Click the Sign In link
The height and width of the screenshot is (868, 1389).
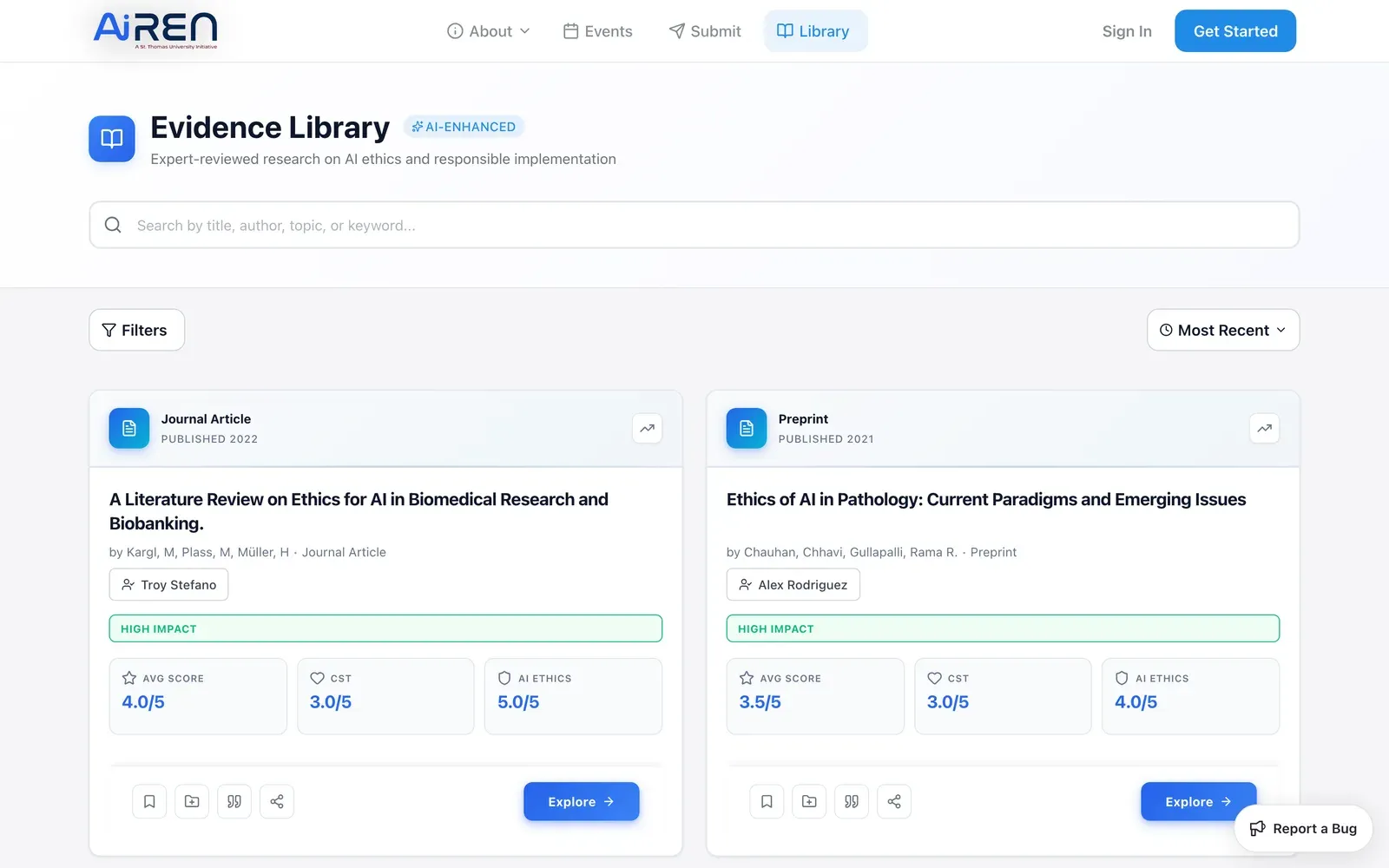click(x=1127, y=31)
